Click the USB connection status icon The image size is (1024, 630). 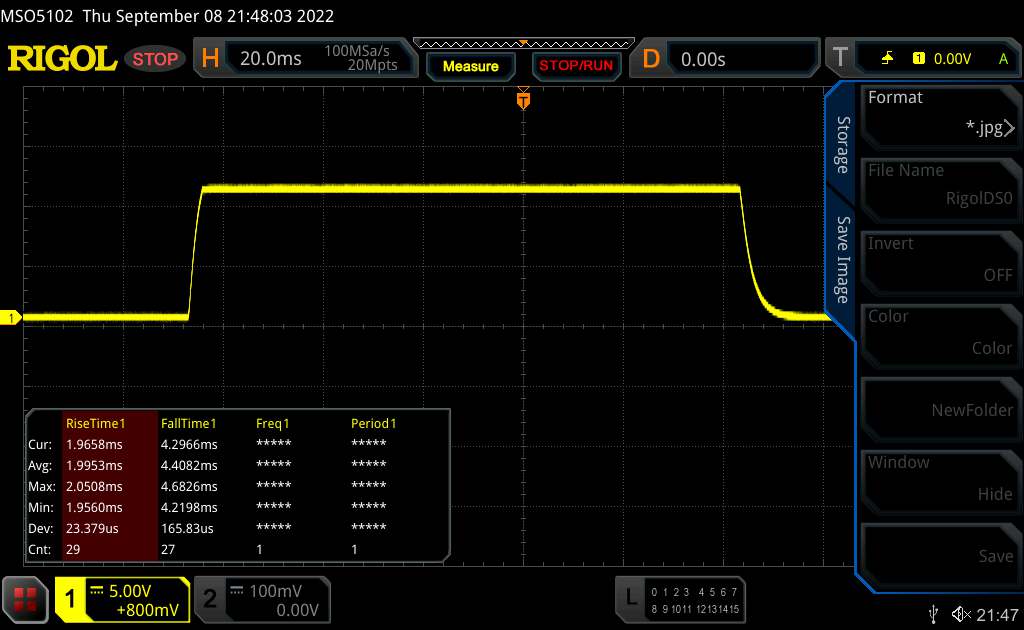[933, 614]
